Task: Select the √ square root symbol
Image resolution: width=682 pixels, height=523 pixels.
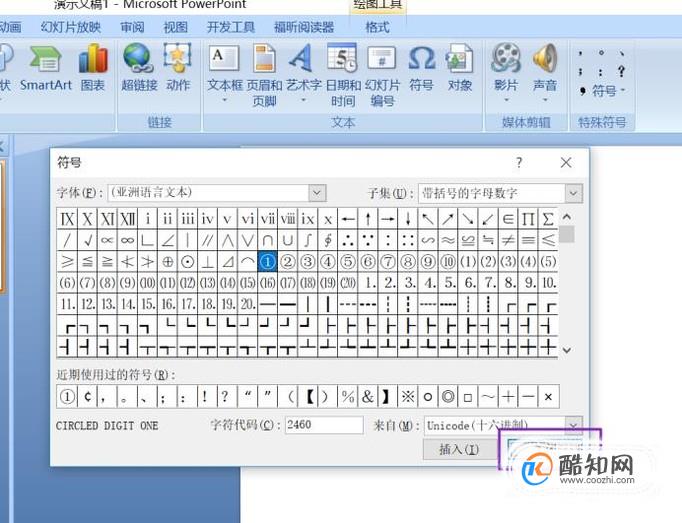Action: click(87, 240)
